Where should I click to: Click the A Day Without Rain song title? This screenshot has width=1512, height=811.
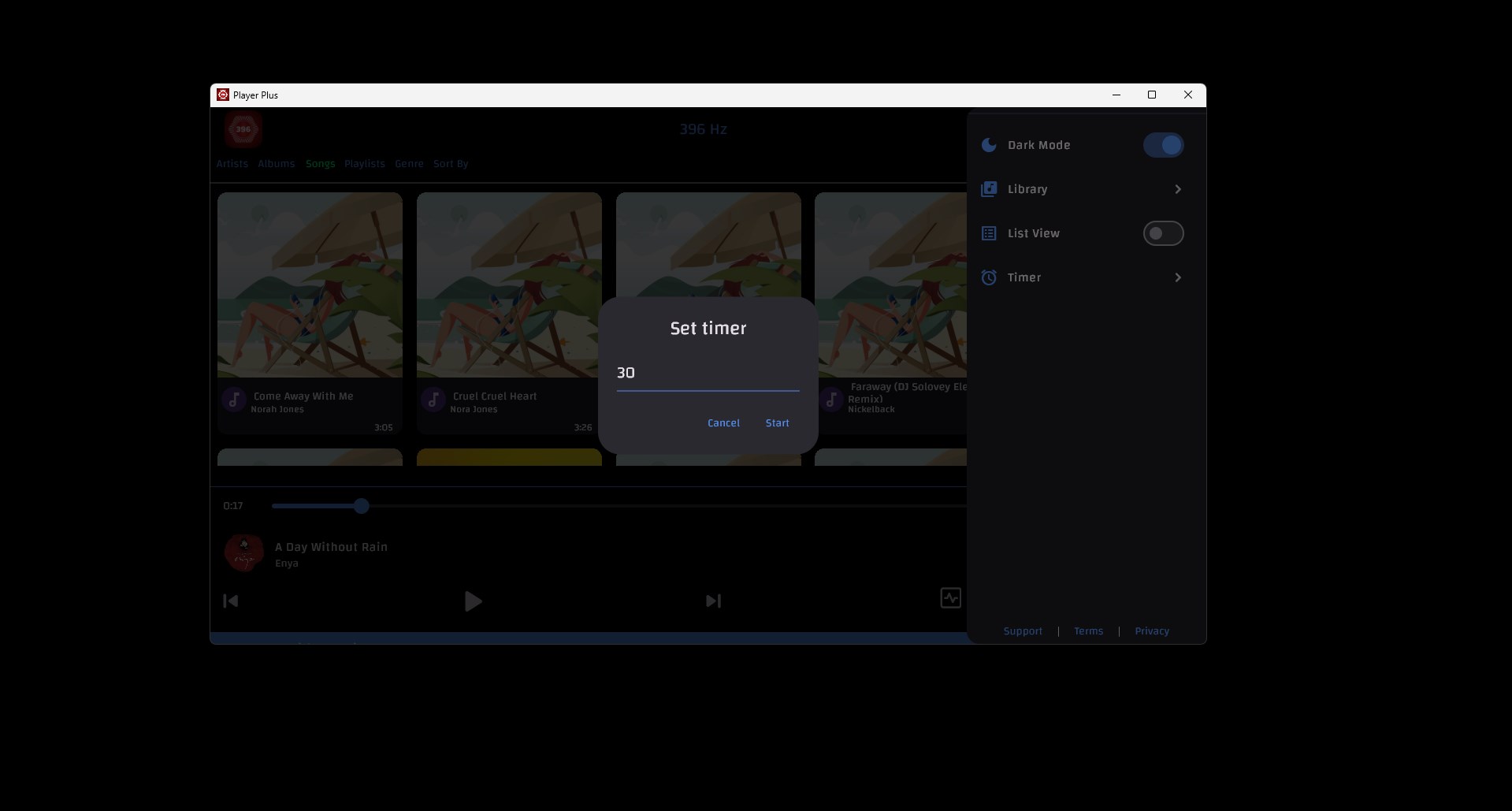tap(331, 547)
